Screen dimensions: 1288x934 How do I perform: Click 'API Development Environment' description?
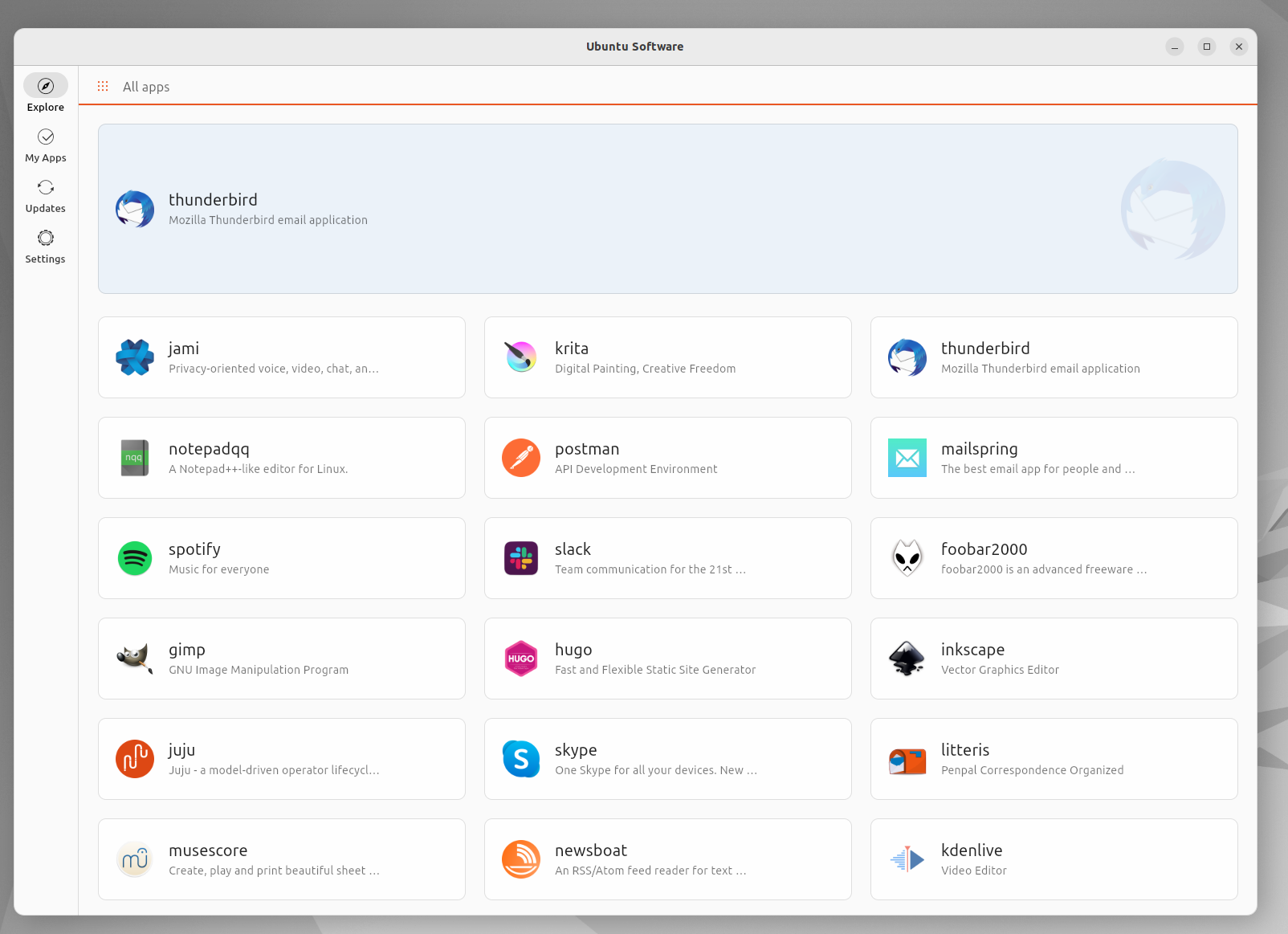tap(636, 469)
